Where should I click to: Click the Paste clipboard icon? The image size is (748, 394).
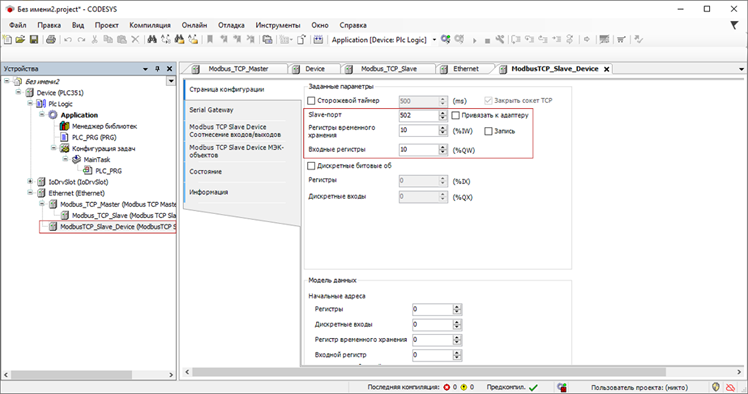click(x=122, y=40)
